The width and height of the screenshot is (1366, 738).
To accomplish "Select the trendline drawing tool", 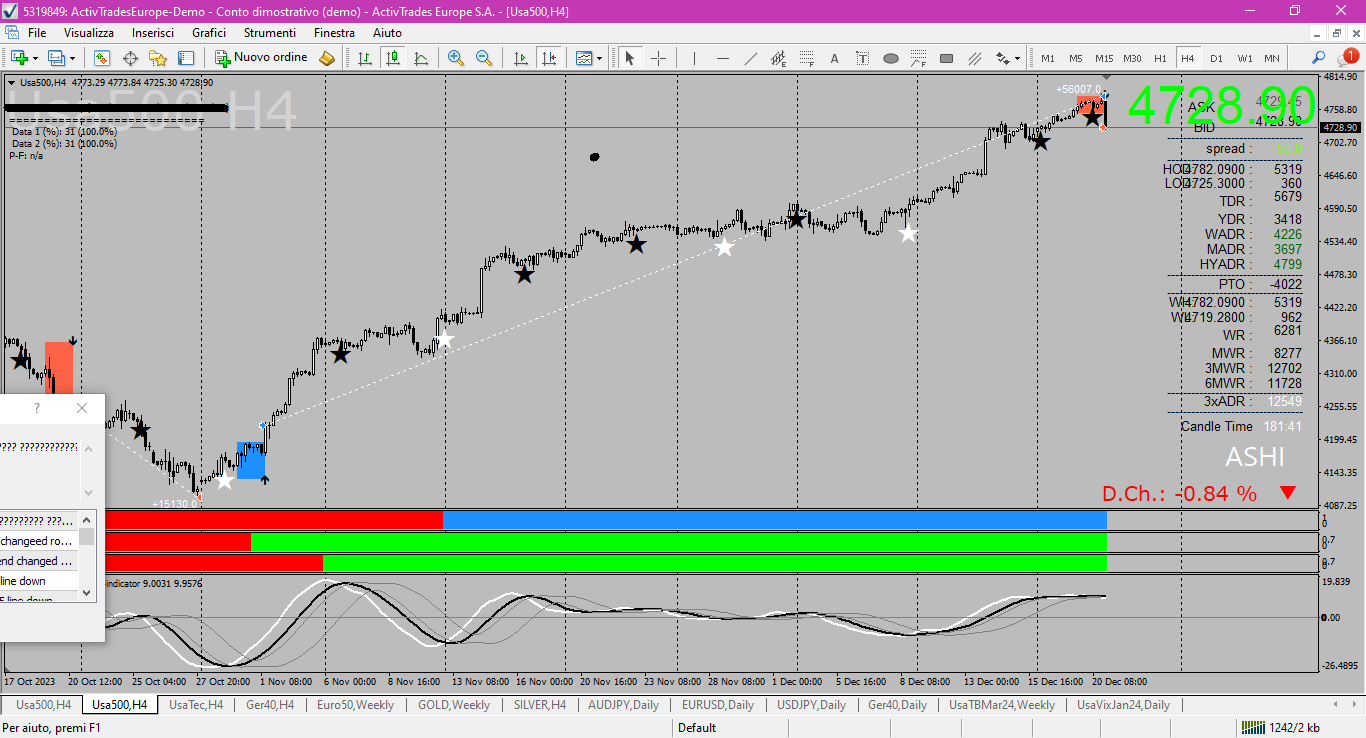I will point(751,58).
